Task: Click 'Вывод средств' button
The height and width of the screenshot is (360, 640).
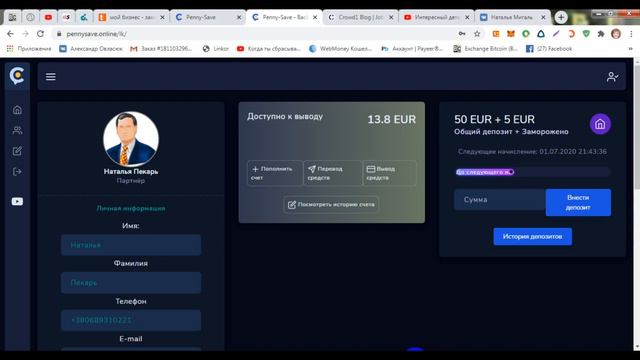Action: [x=390, y=173]
